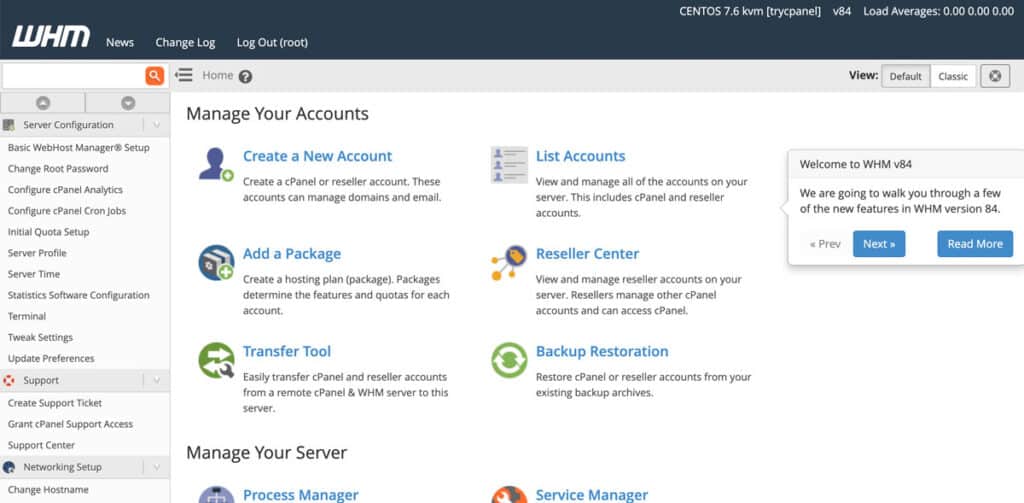Click the Service Manager wrench icon
The width and height of the screenshot is (1024, 503).
click(509, 495)
